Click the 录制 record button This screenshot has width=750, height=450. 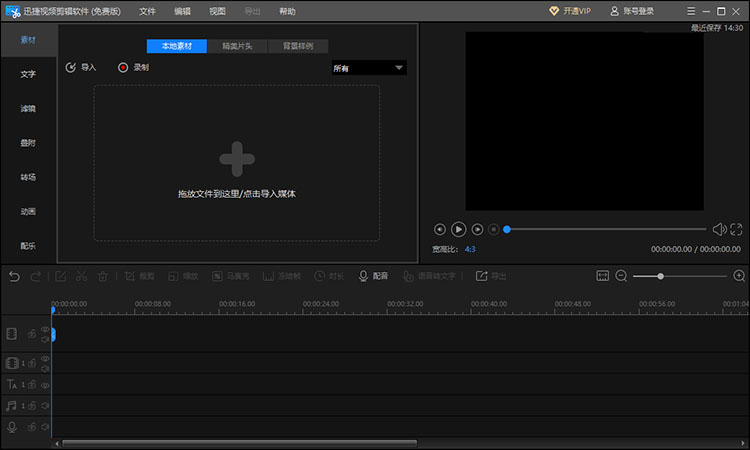133,67
